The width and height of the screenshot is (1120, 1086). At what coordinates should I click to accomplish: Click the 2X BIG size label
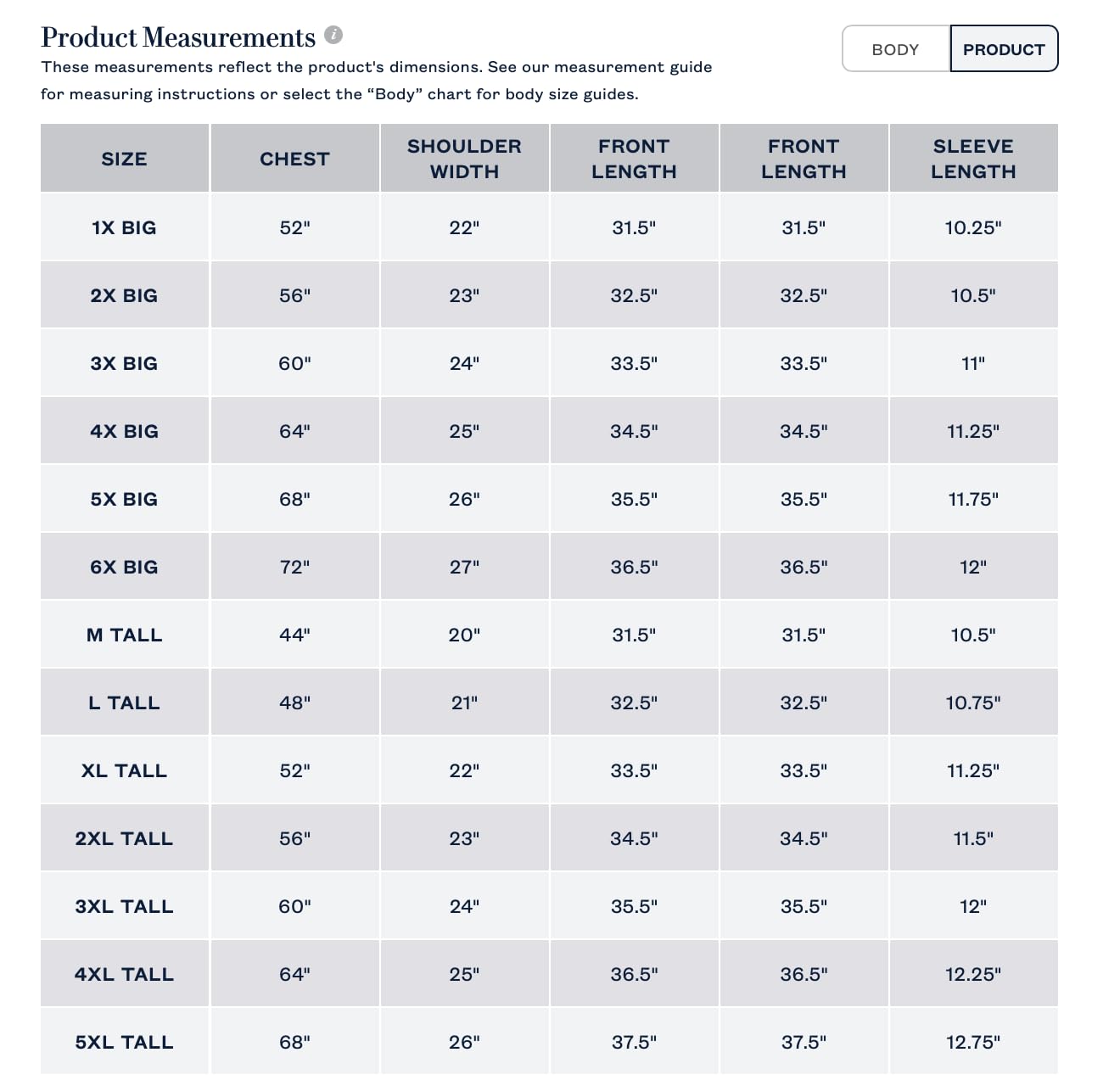coord(125,295)
